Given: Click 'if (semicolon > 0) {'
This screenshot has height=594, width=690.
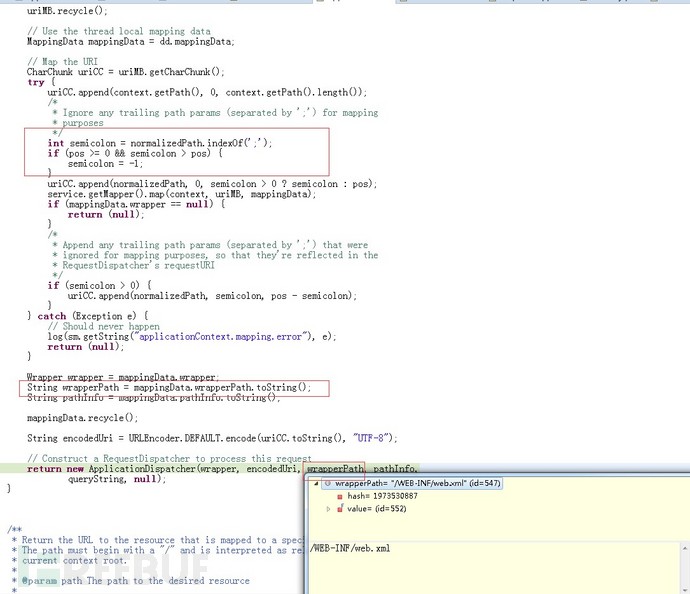Looking at the screenshot, I should pos(99,286).
